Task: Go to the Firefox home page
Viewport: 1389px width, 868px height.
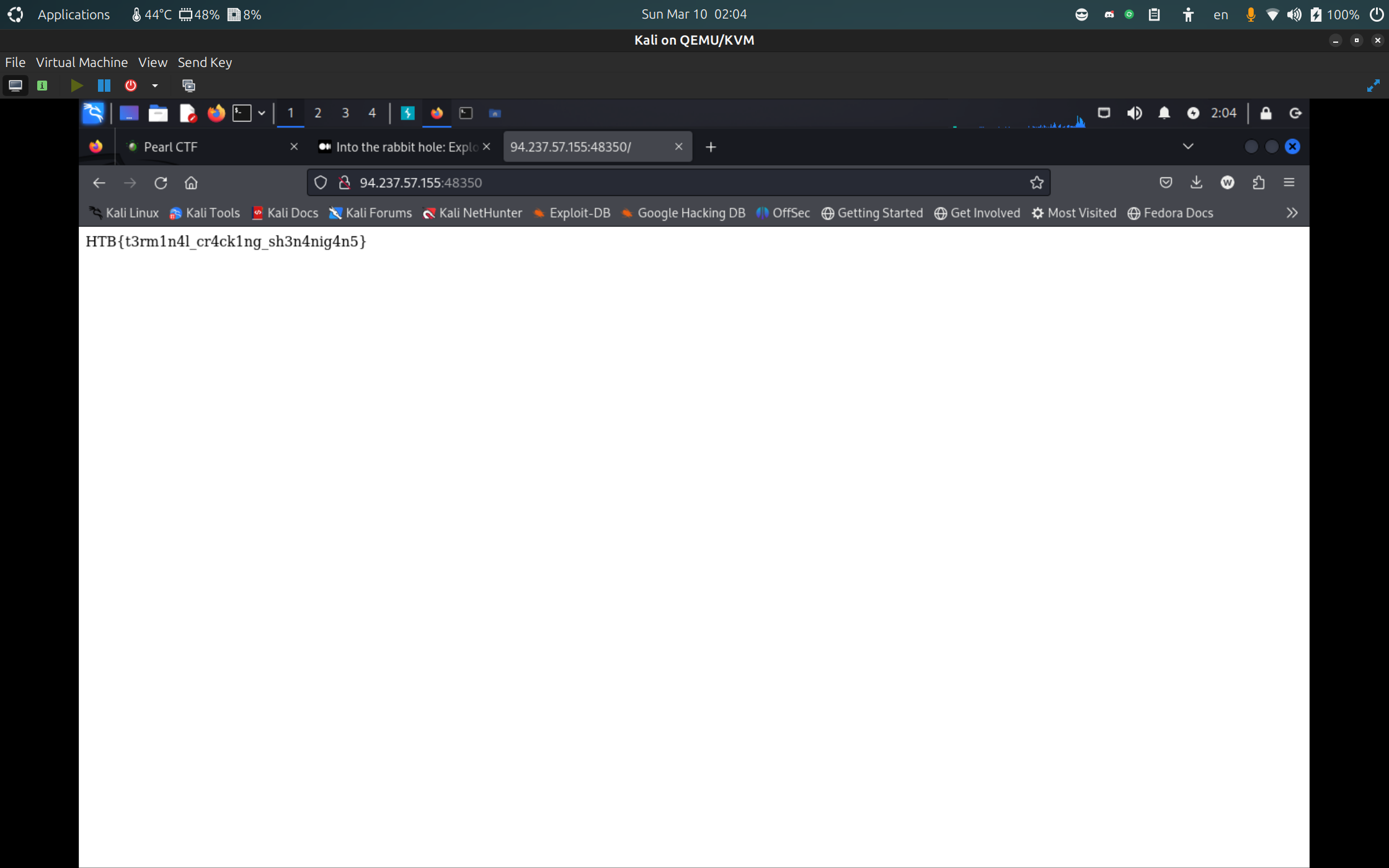Action: point(191,183)
